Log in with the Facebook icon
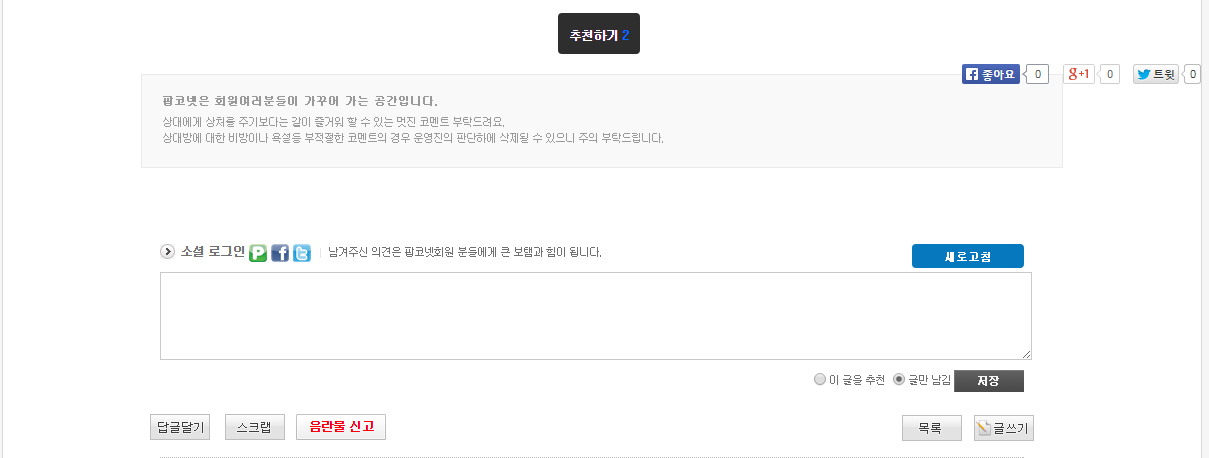 [280, 253]
